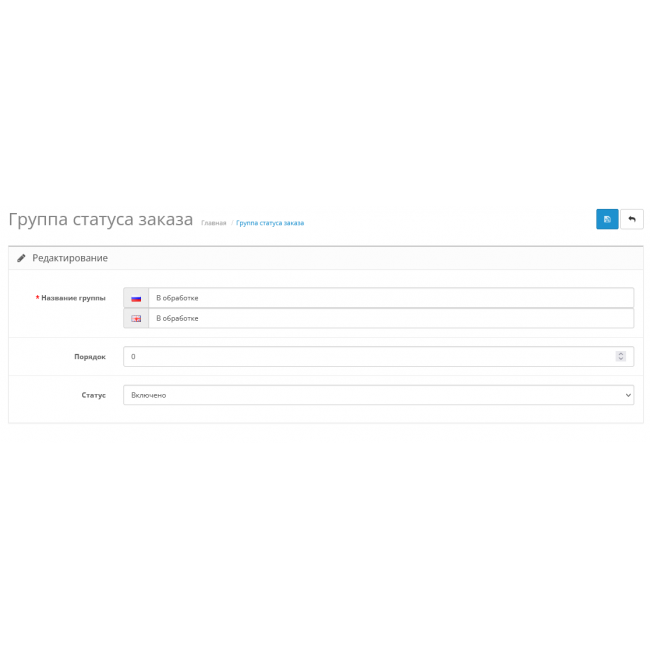Focus the English group name field
650x650 pixels.
click(x=390, y=318)
